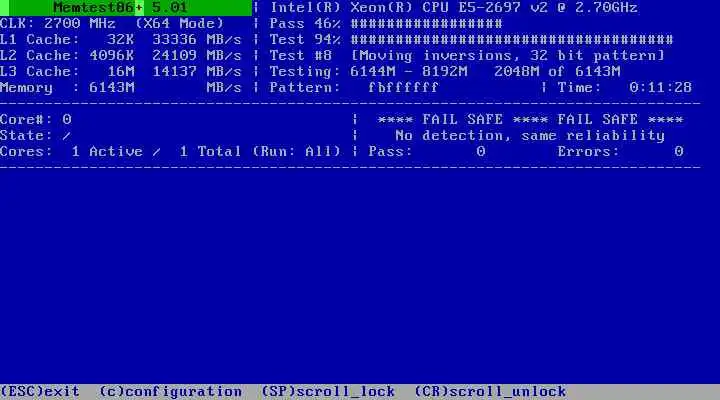Click the Test #8 moving inversions label
The width and height of the screenshot is (720, 400).
pos(467,56)
